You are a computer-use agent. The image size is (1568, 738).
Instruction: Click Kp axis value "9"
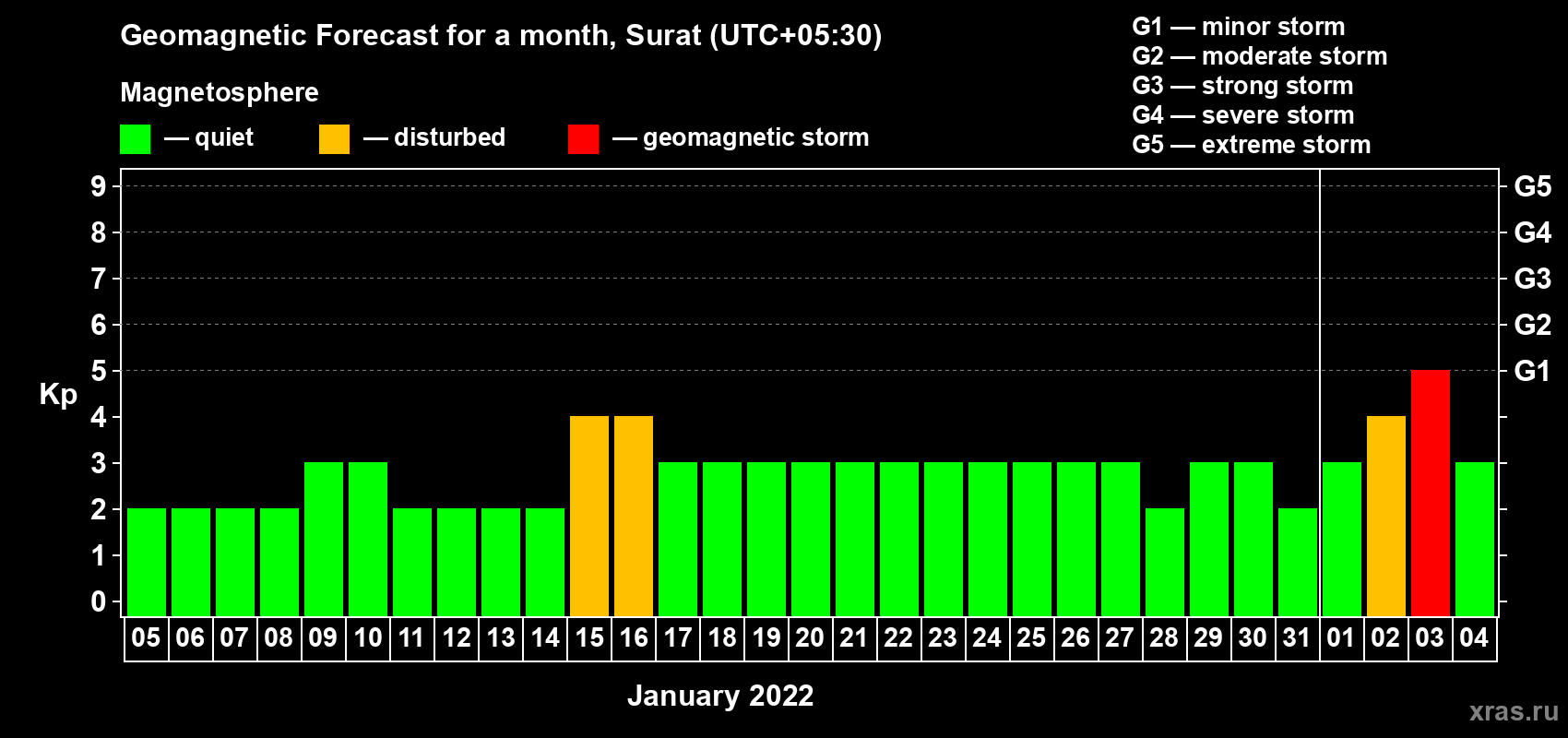(x=99, y=186)
